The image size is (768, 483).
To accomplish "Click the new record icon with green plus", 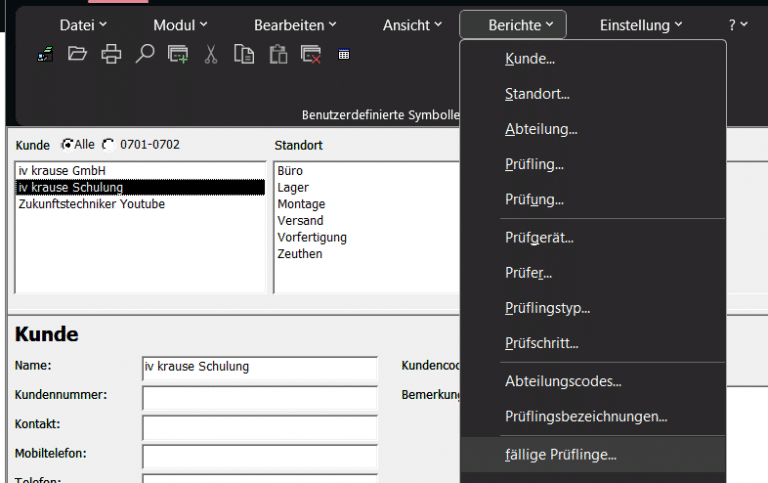I will click(x=178, y=54).
